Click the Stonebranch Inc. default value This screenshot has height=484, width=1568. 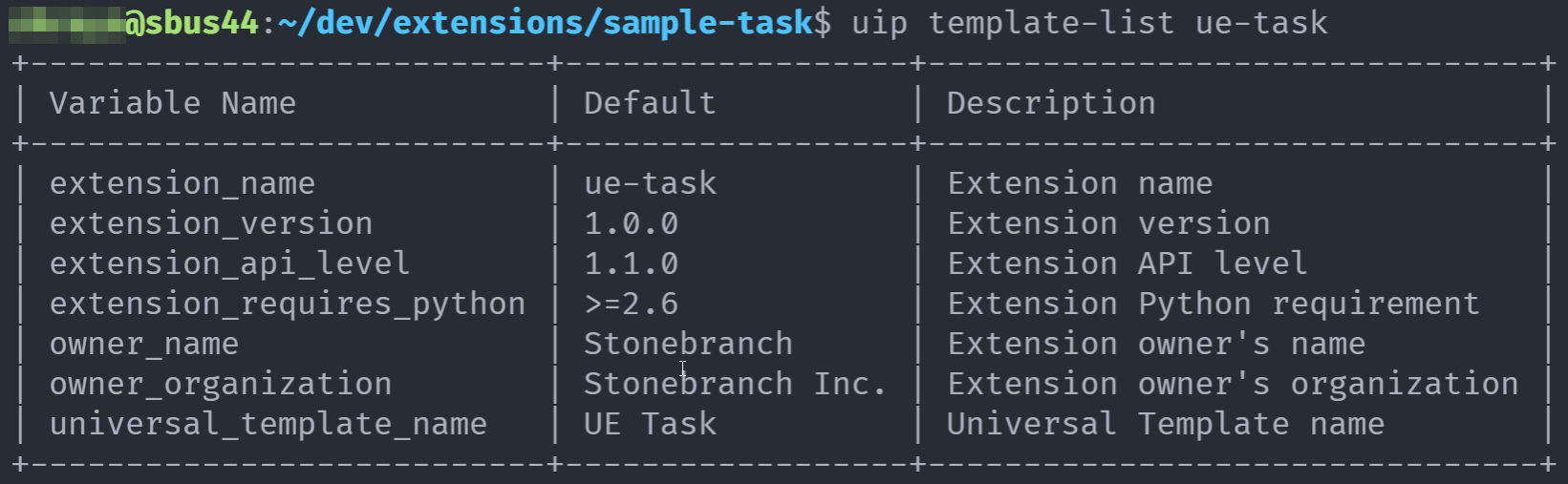click(x=735, y=384)
